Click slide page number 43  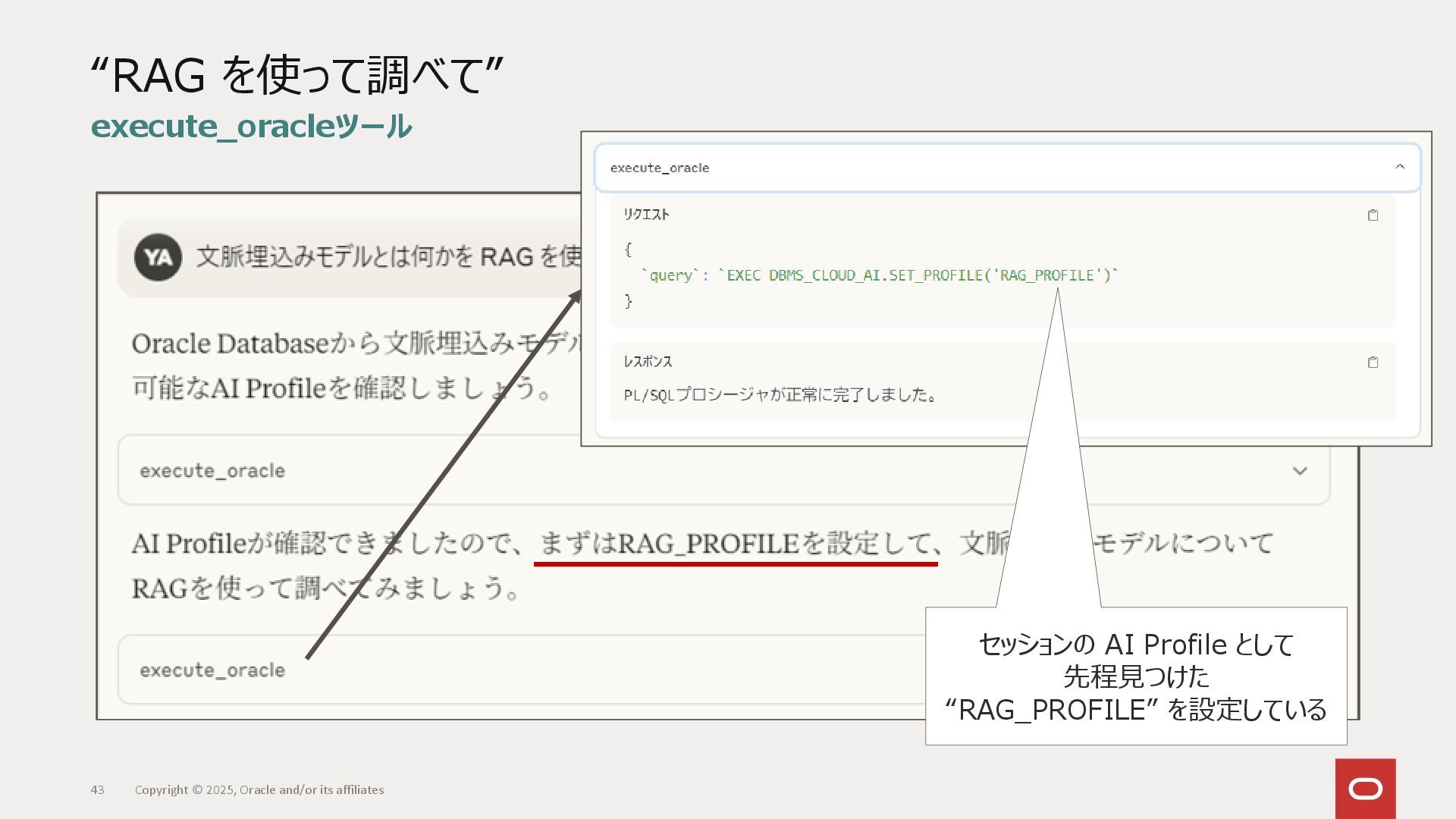(x=98, y=789)
